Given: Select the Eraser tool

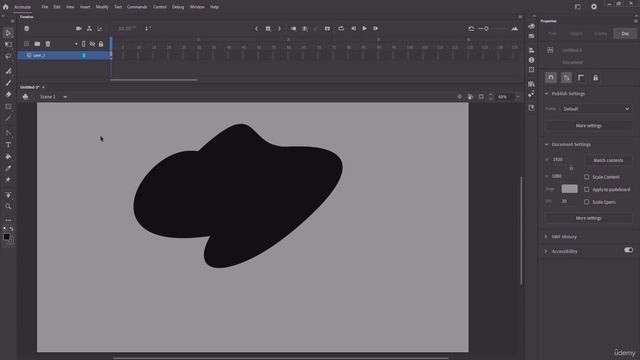Looking at the screenshot, I should coord(8,94).
